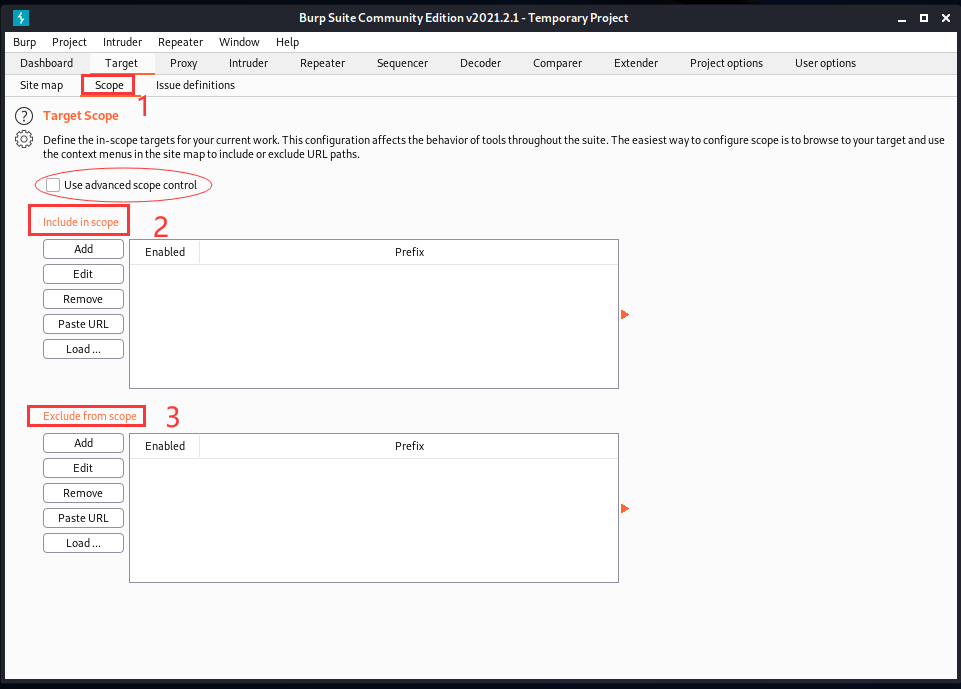Image resolution: width=961 pixels, height=689 pixels.
Task: Open the Project options tab
Action: tap(726, 63)
